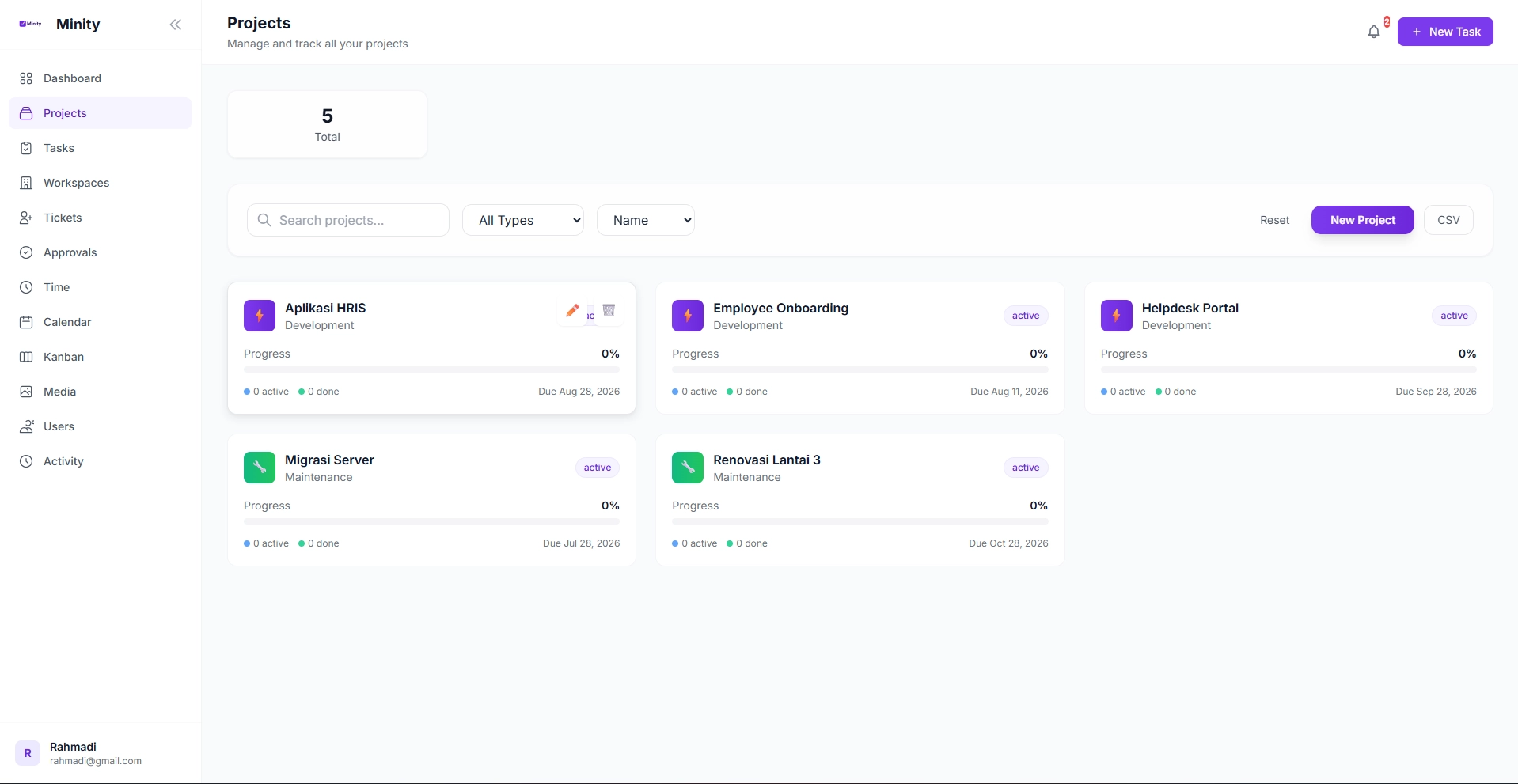The image size is (1518, 784).
Task: Focus the Search projects input field
Action: pyautogui.click(x=348, y=220)
